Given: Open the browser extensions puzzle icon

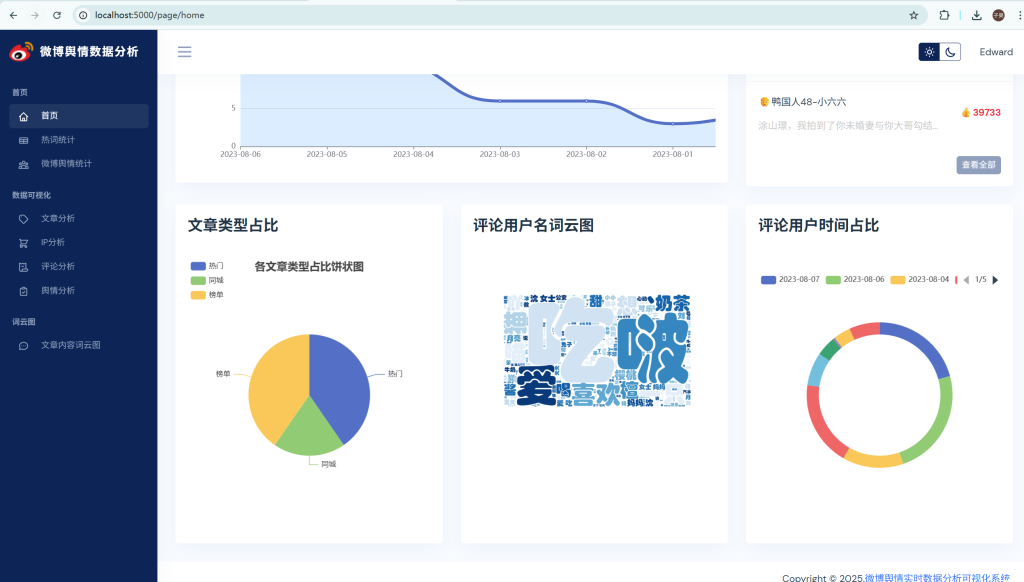Looking at the screenshot, I should coord(944,15).
